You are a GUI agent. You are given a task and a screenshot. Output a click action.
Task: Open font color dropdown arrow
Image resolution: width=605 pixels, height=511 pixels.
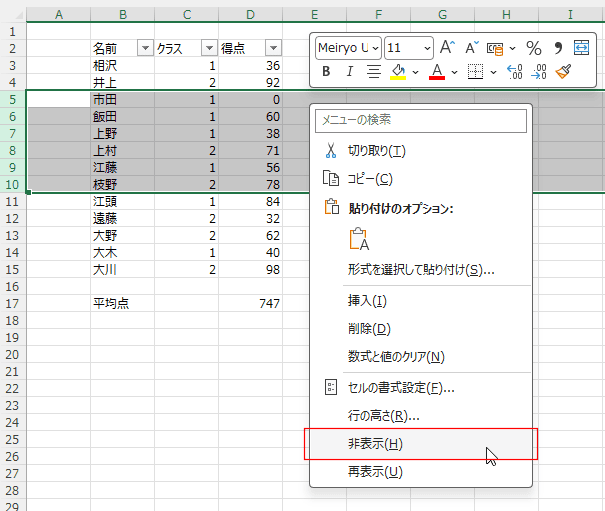point(455,72)
